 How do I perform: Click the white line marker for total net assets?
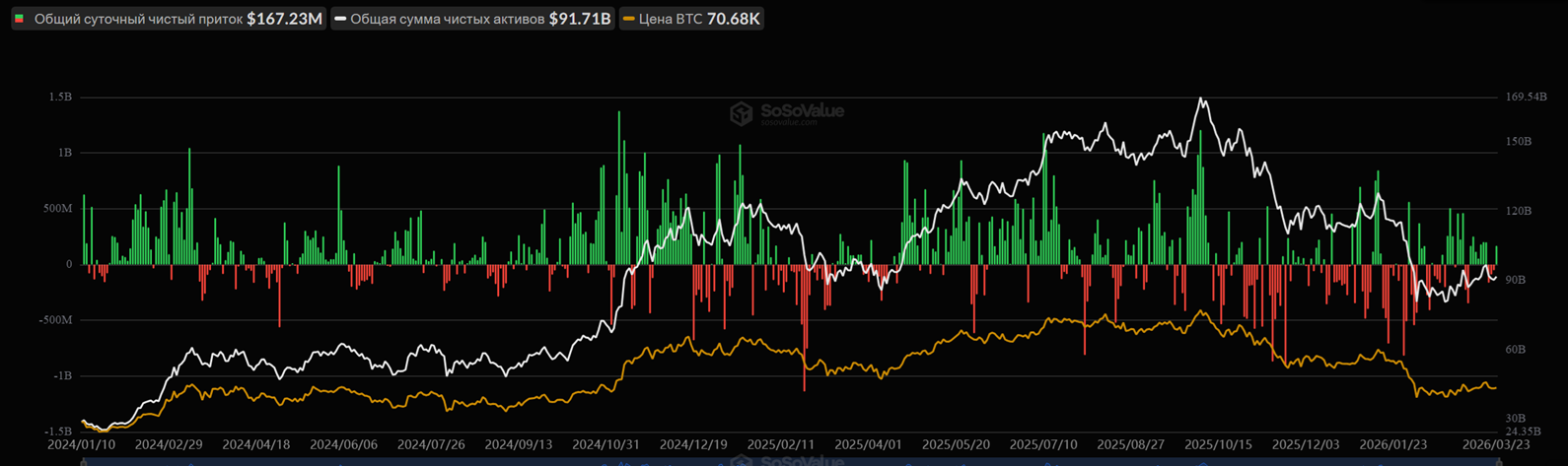coord(340,19)
